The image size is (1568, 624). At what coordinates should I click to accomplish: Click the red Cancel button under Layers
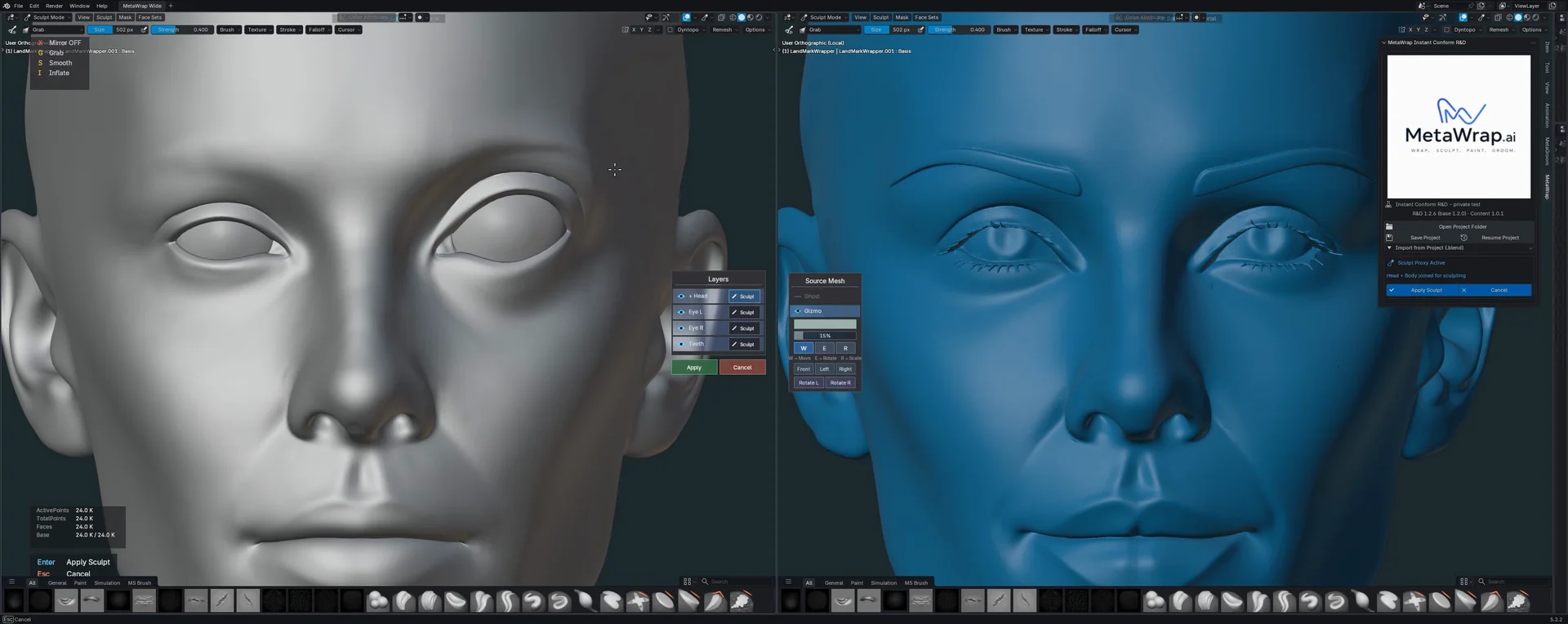point(742,368)
